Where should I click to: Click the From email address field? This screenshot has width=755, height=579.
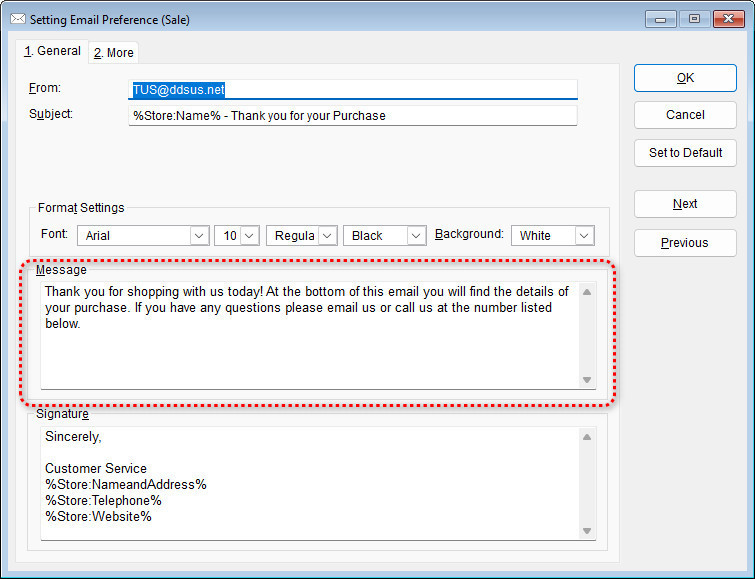(x=352, y=89)
